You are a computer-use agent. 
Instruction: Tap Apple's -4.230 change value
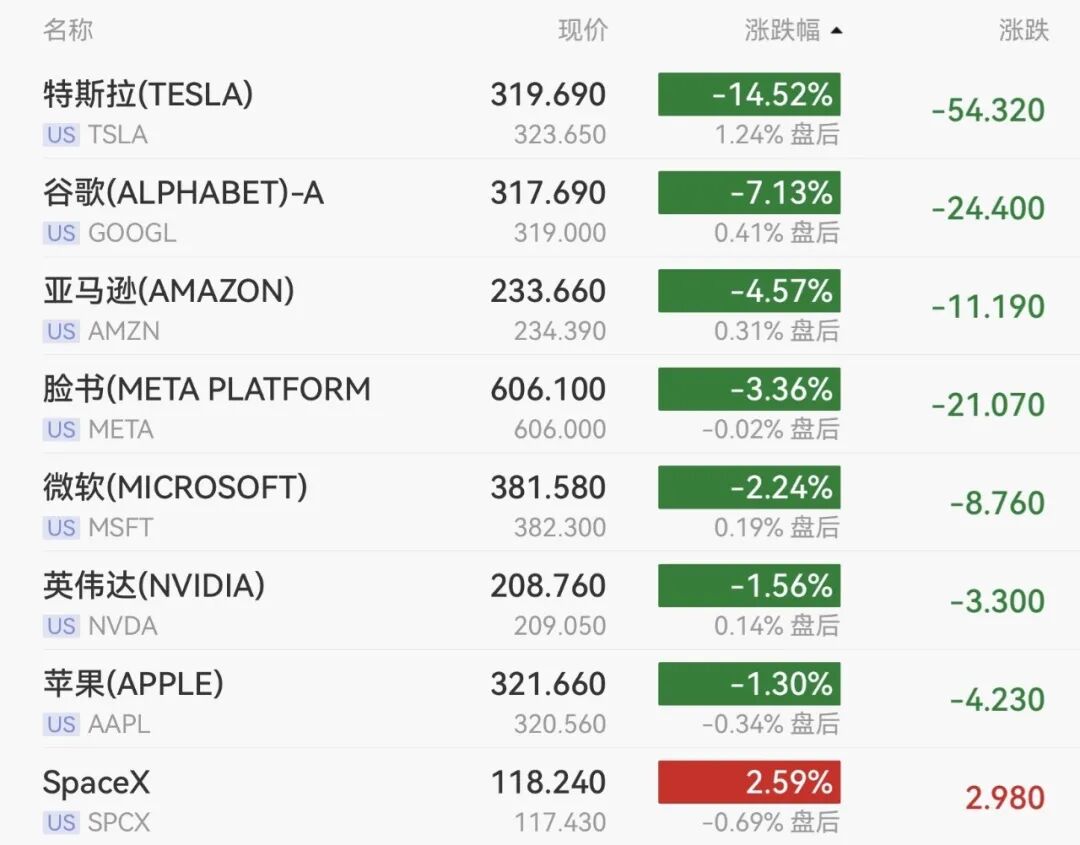[x=997, y=700]
